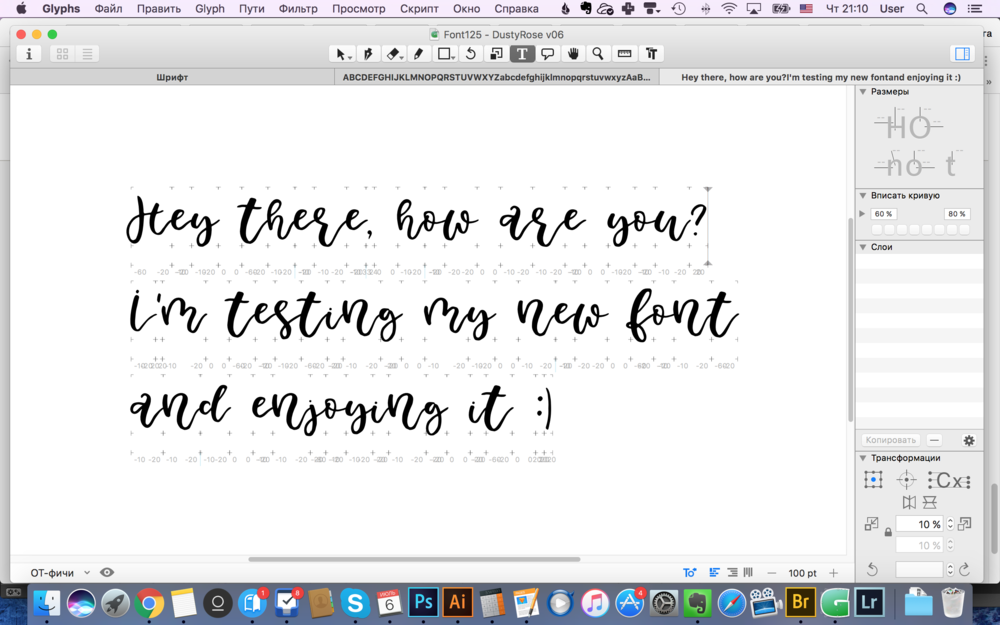1000x625 pixels.
Task: Click the flip horizontal mirror icon
Action: click(x=908, y=502)
